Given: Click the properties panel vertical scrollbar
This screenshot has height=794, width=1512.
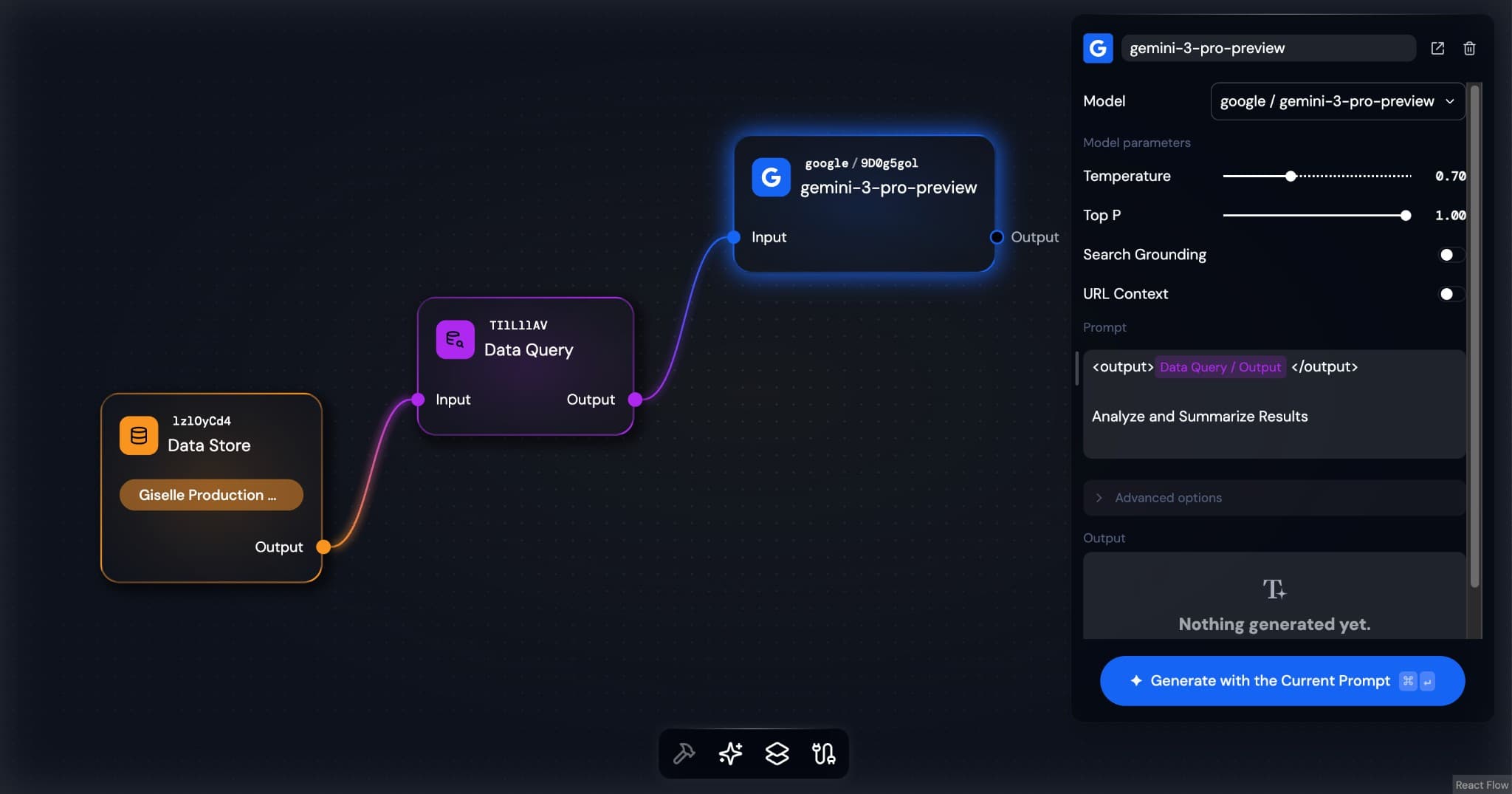Looking at the screenshot, I should coord(1474,336).
